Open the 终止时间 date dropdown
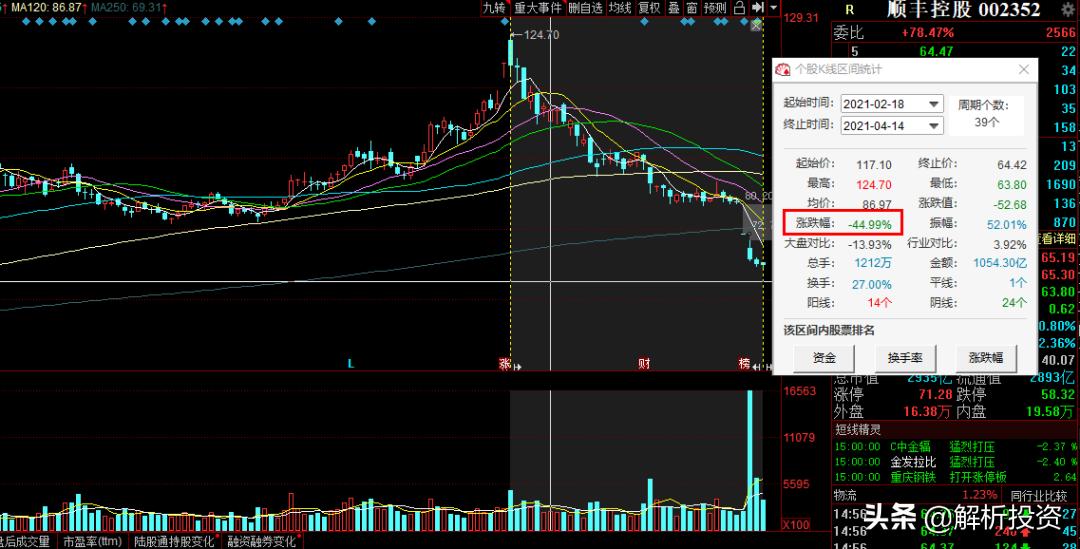The image size is (1080, 549). tap(934, 125)
